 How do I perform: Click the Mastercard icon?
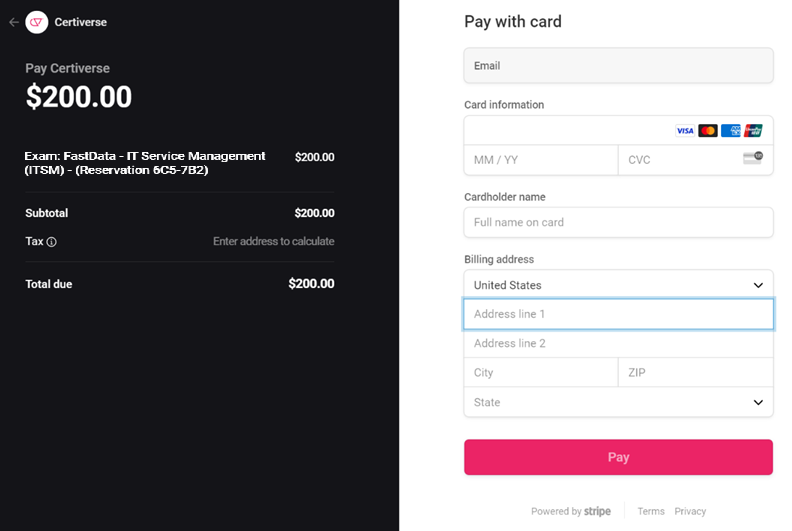708,131
